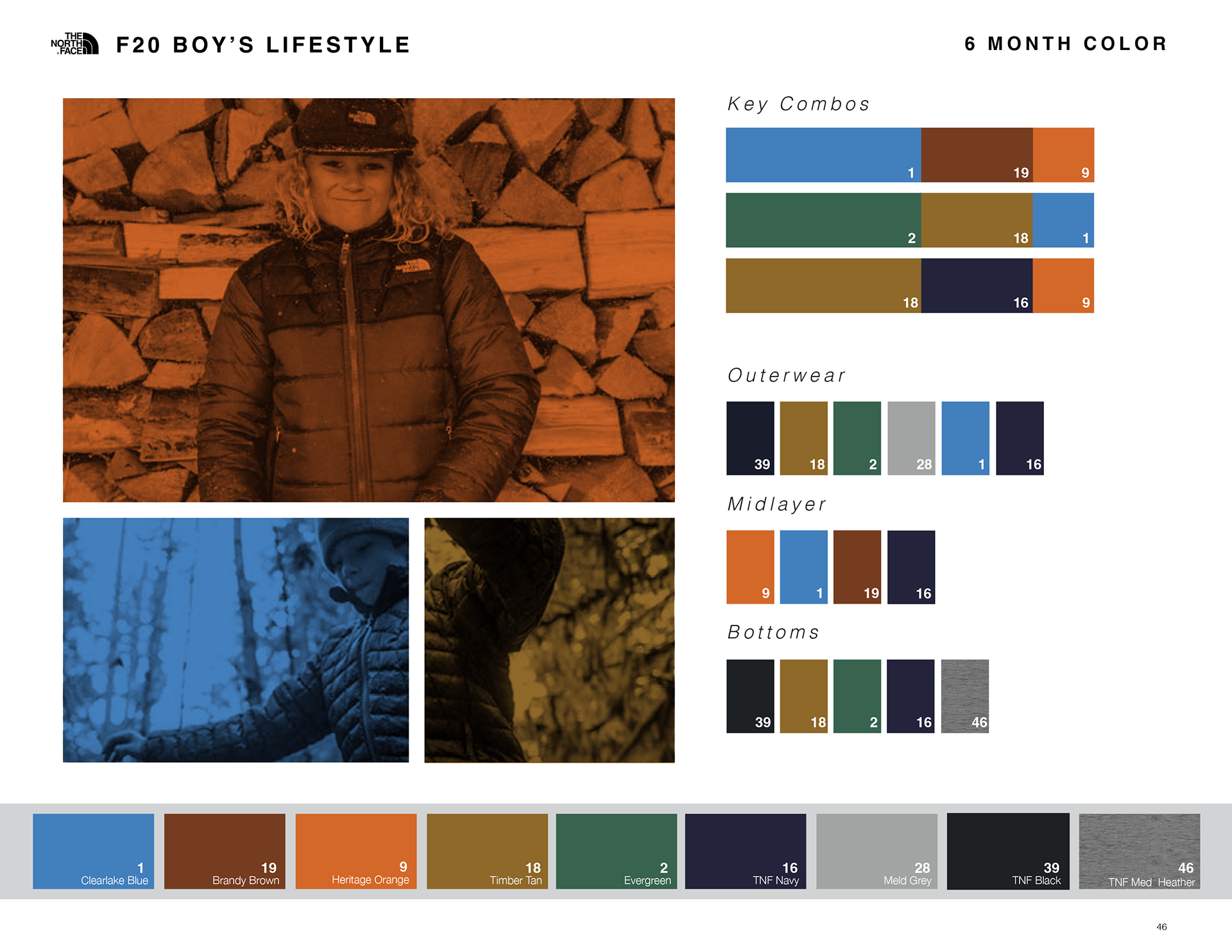Viewport: 1232px width, 952px height.
Task: Click Midlayer brown swatch numbered 19
Action: 857,567
